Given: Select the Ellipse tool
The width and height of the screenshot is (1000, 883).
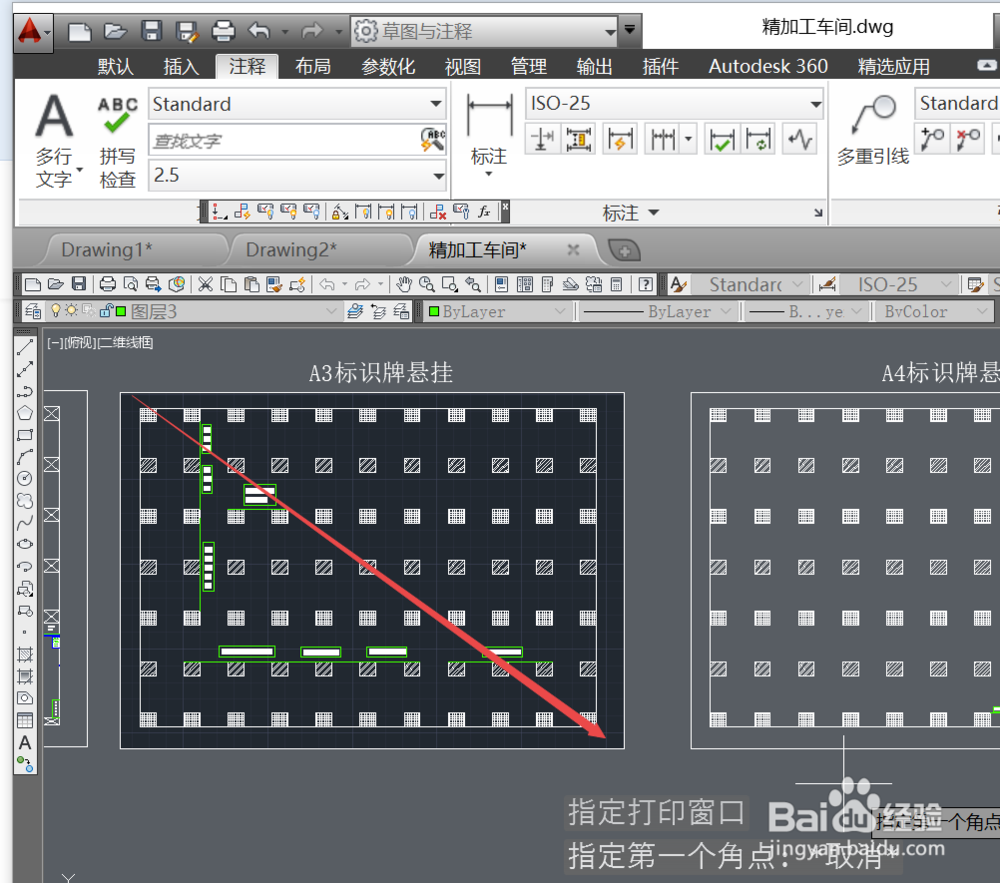Looking at the screenshot, I should click(25, 544).
